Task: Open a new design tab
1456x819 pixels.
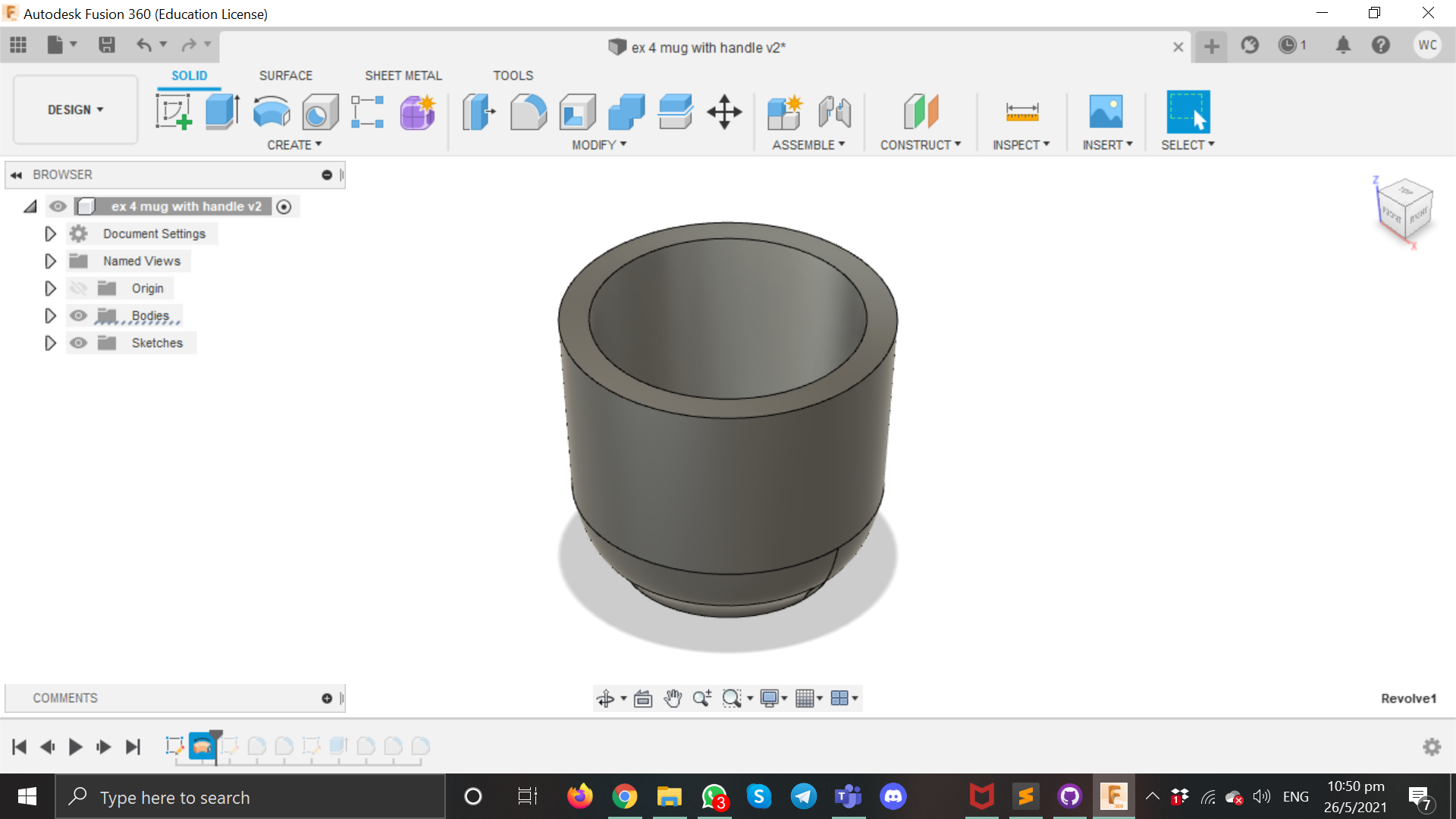Action: [x=1212, y=46]
